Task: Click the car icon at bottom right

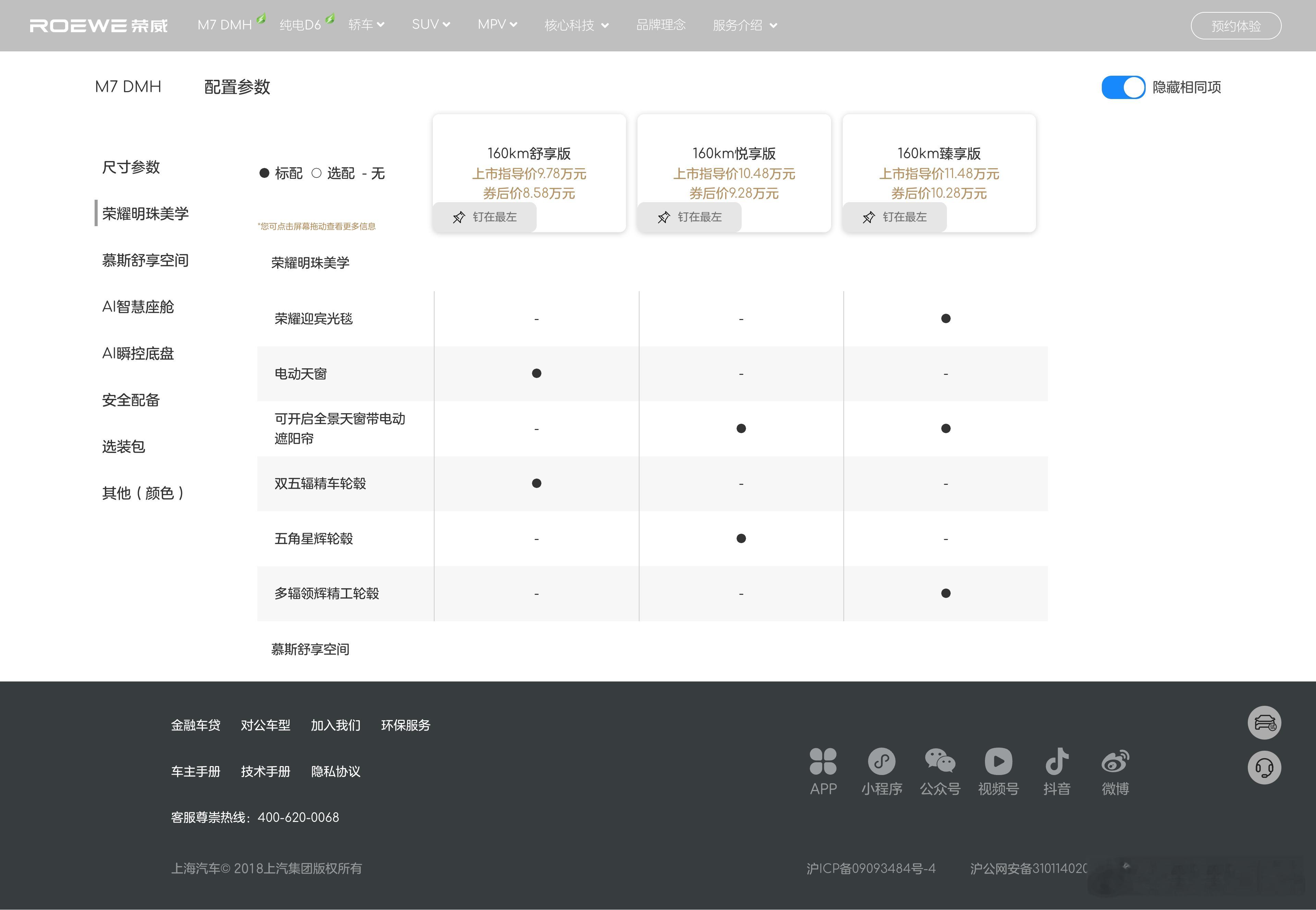Action: [x=1264, y=722]
